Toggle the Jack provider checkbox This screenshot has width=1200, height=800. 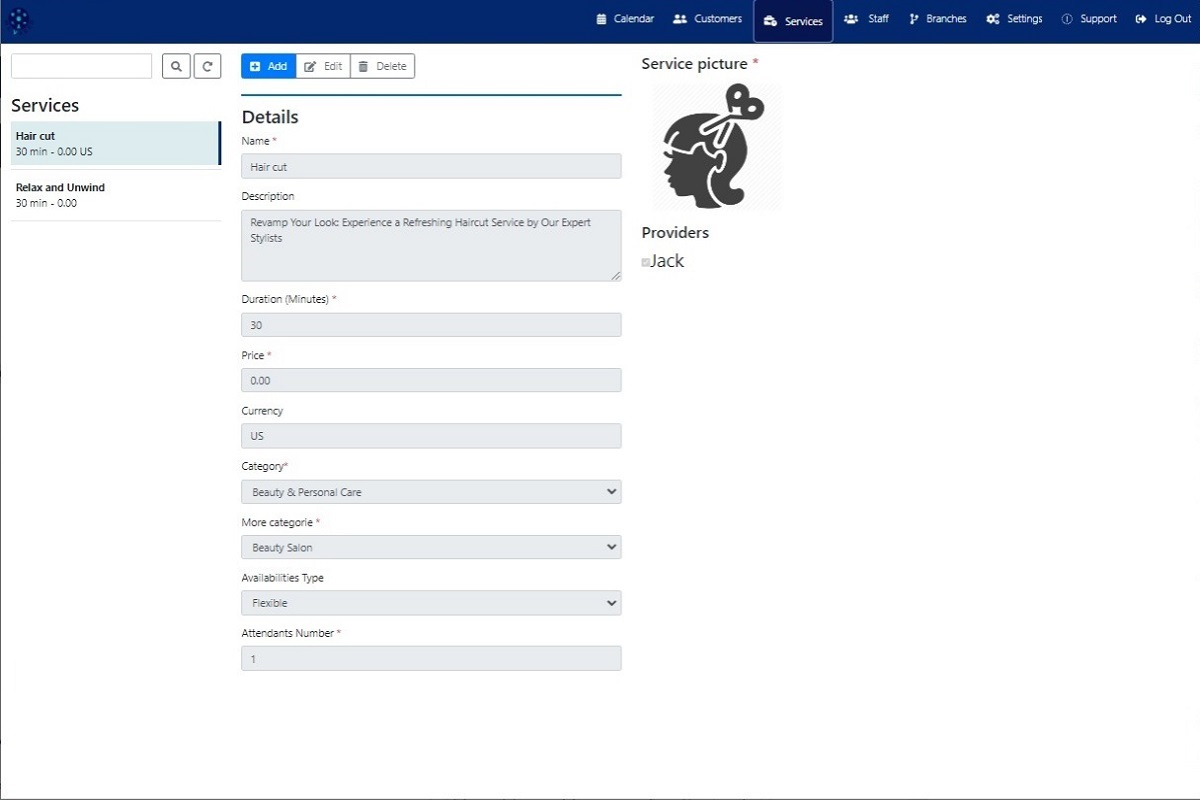(x=646, y=262)
